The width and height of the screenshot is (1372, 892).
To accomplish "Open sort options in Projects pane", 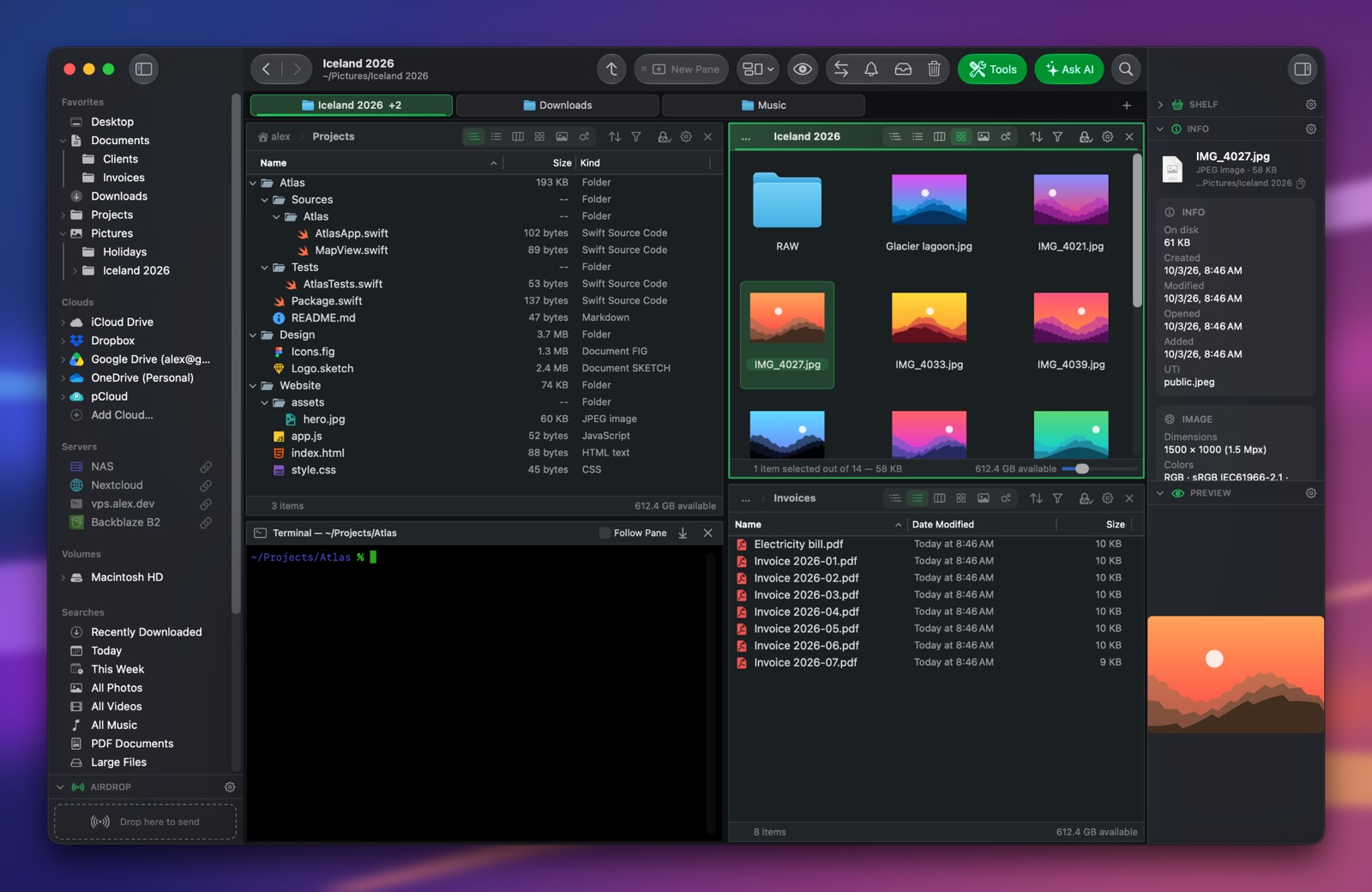I will click(615, 136).
